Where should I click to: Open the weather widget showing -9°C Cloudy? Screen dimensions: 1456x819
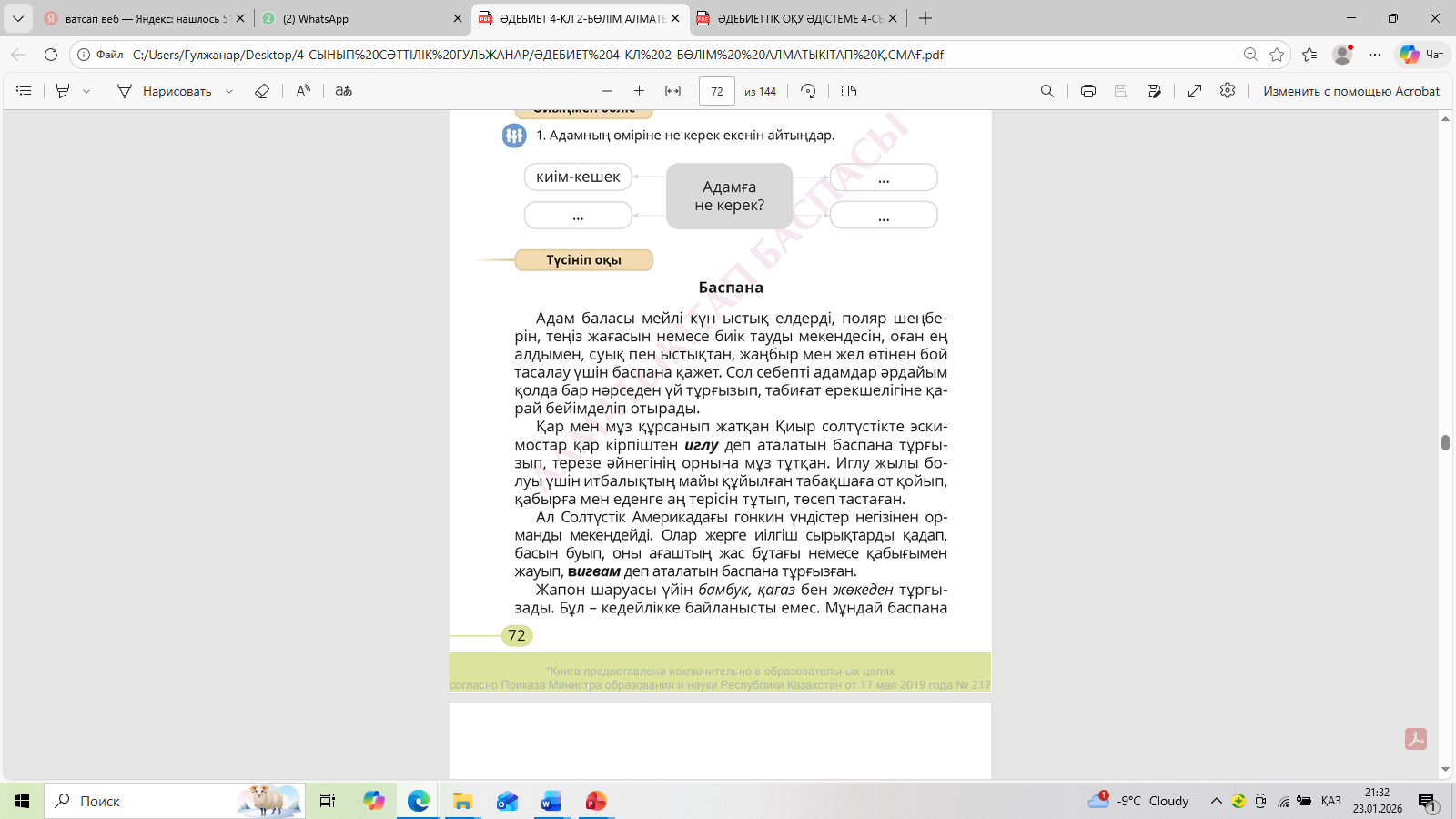coord(1138,801)
